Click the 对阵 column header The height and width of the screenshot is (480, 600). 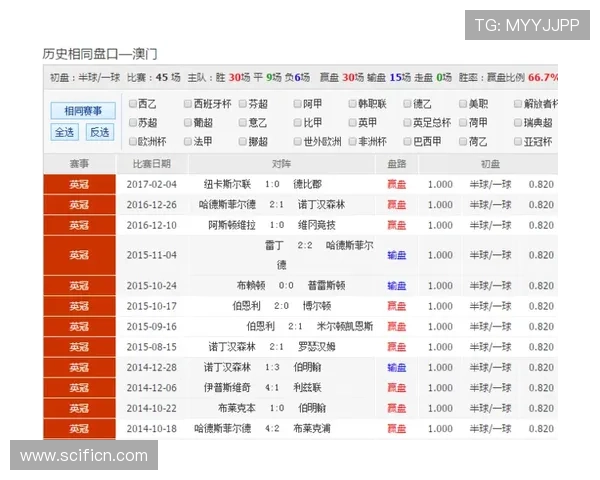coord(281,164)
